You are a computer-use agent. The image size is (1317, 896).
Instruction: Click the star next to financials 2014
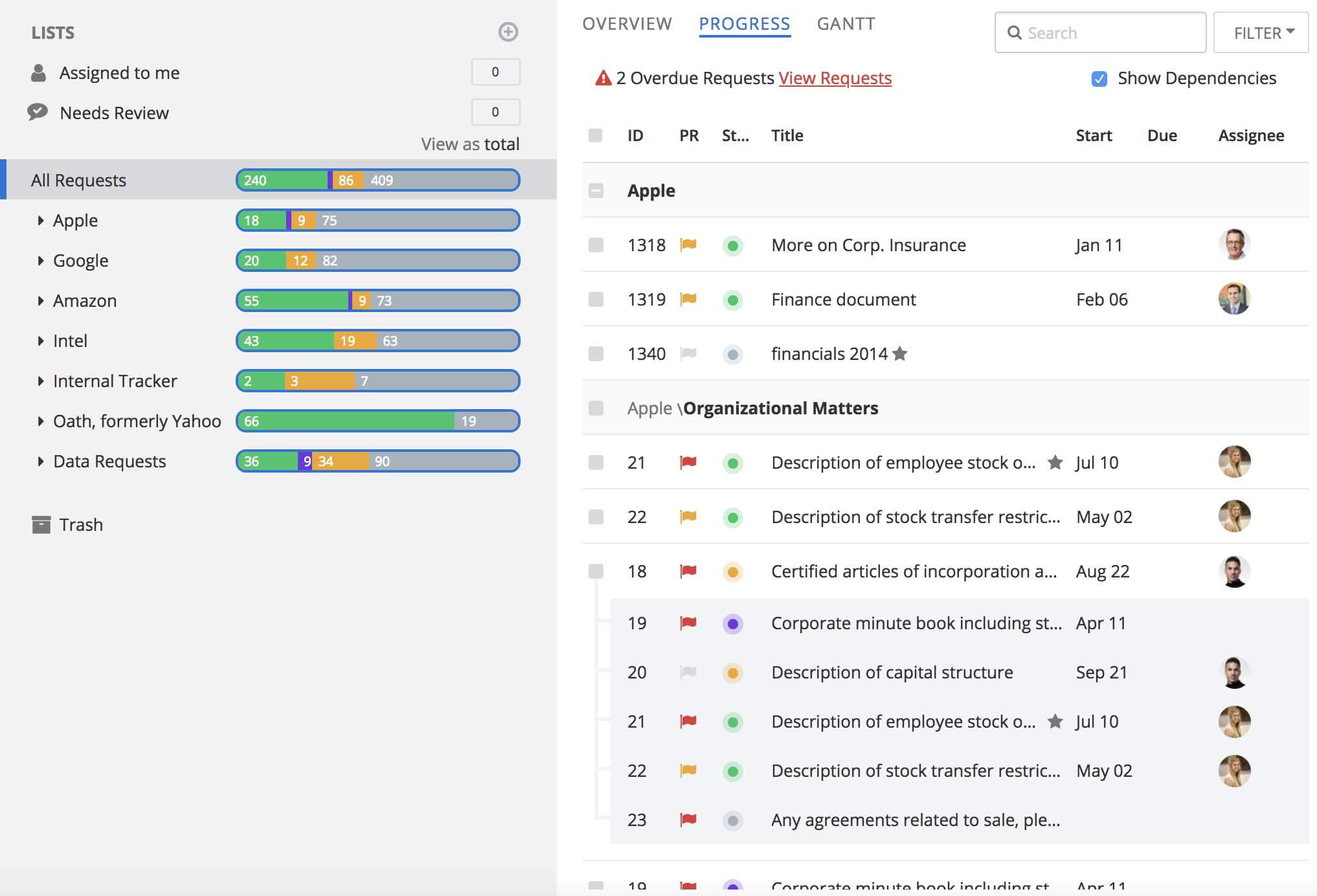(899, 353)
